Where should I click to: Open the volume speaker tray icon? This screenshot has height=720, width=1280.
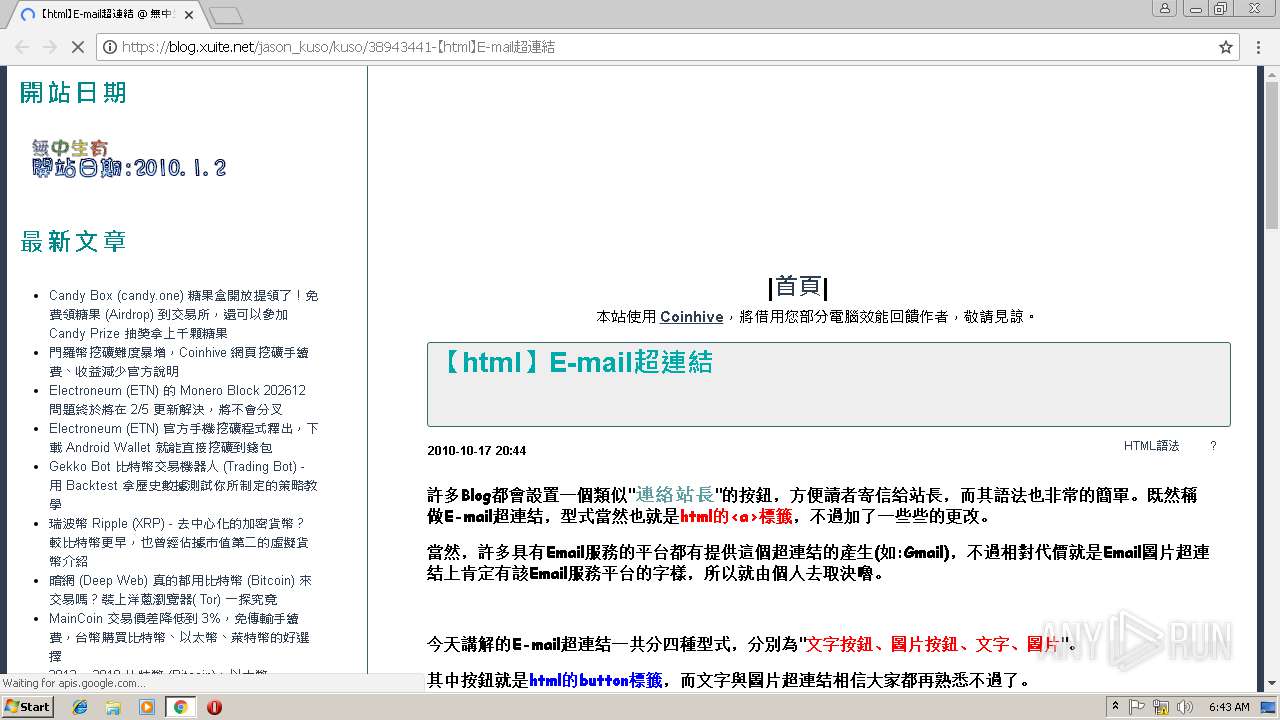pos(1184,707)
